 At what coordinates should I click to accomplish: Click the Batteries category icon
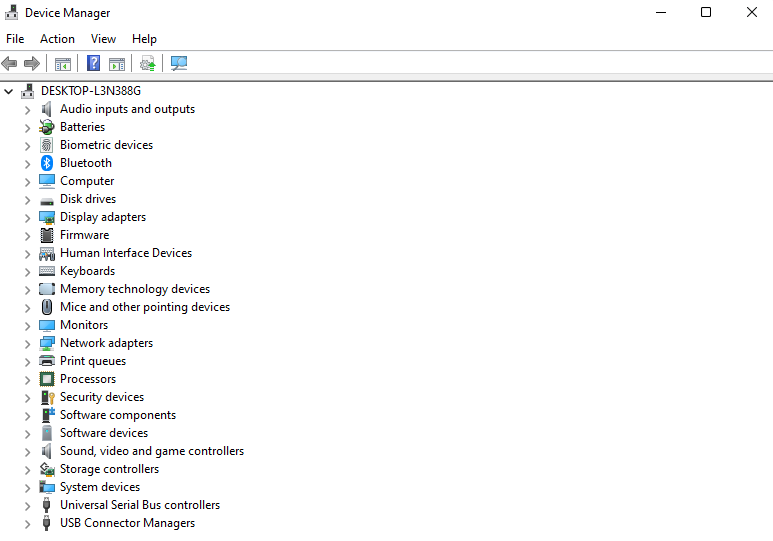(47, 127)
